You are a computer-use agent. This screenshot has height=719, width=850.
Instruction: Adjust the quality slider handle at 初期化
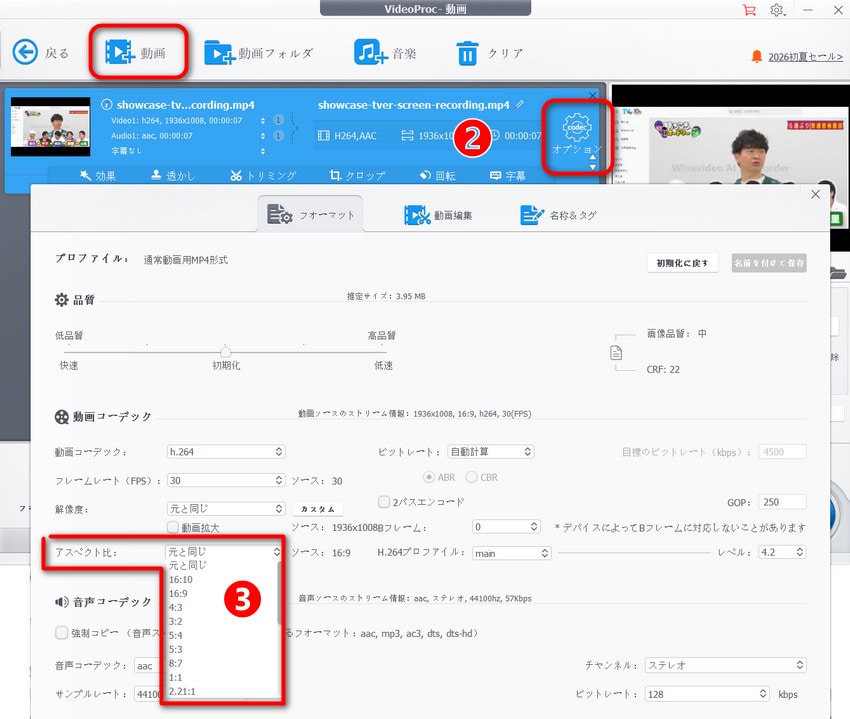[226, 350]
